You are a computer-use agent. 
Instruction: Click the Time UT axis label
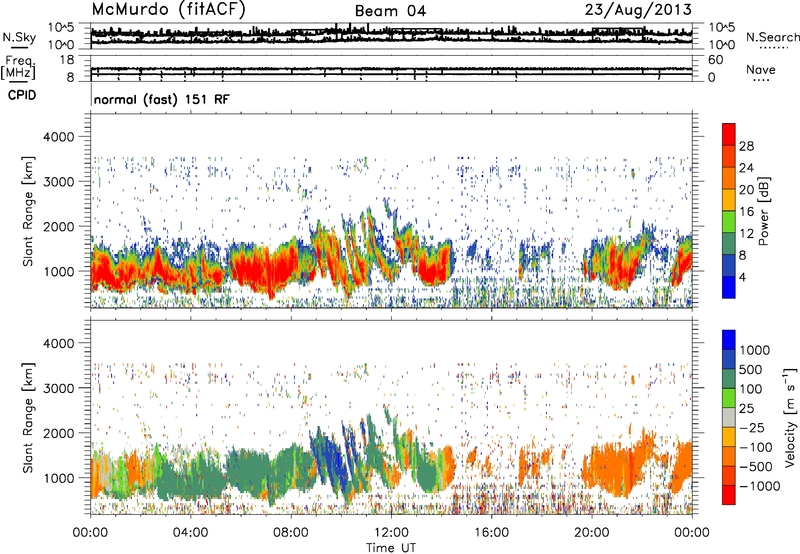click(391, 548)
